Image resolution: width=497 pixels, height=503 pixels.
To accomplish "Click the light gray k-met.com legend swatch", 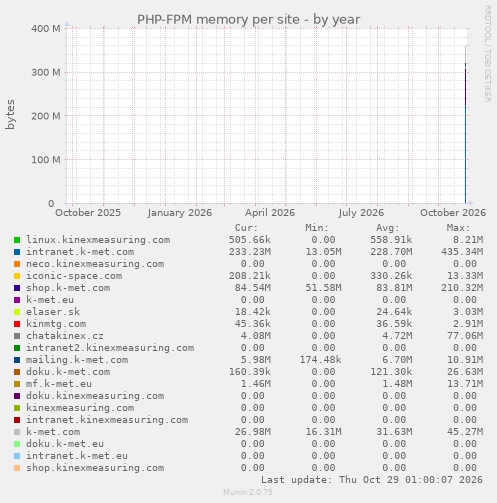I will (x=17, y=432).
